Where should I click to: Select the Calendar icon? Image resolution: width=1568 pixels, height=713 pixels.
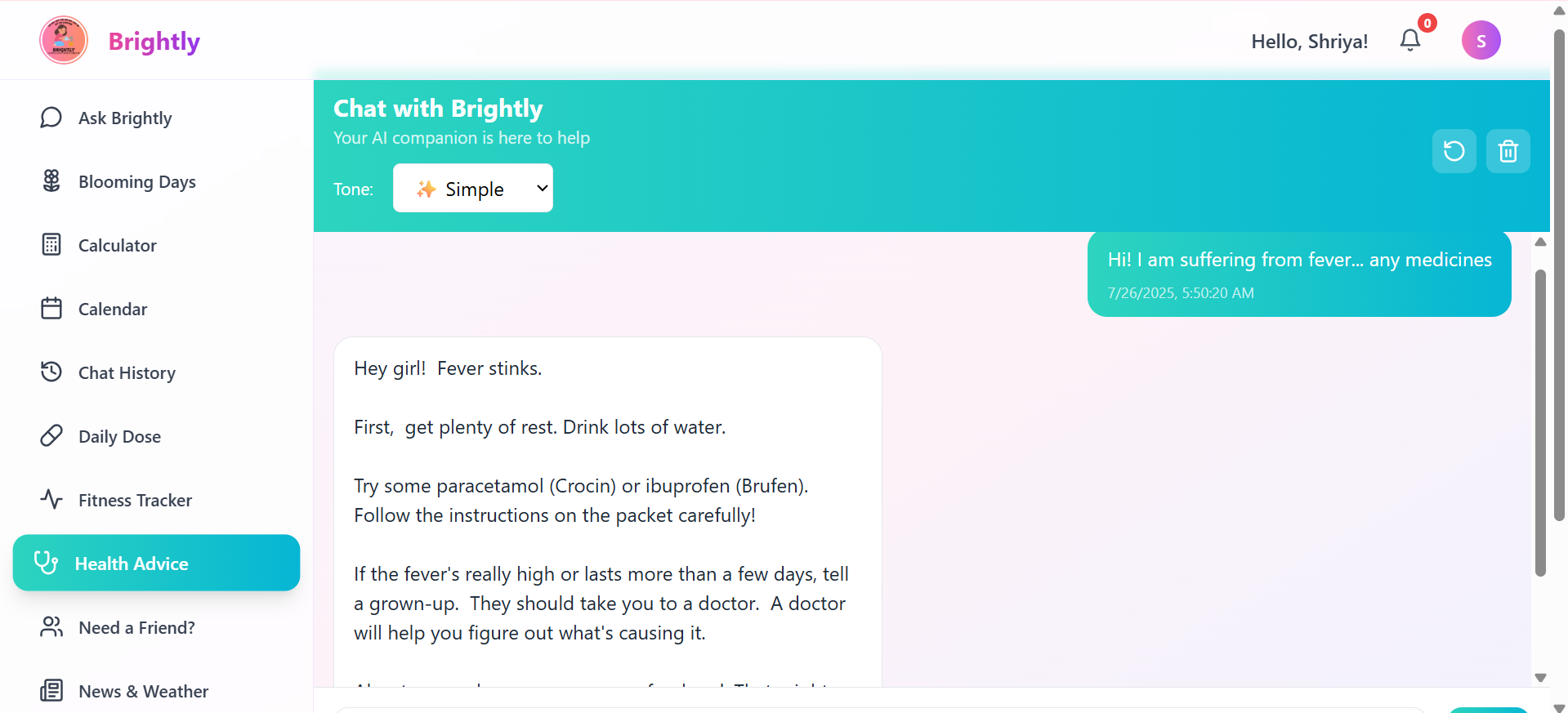pyautogui.click(x=51, y=308)
